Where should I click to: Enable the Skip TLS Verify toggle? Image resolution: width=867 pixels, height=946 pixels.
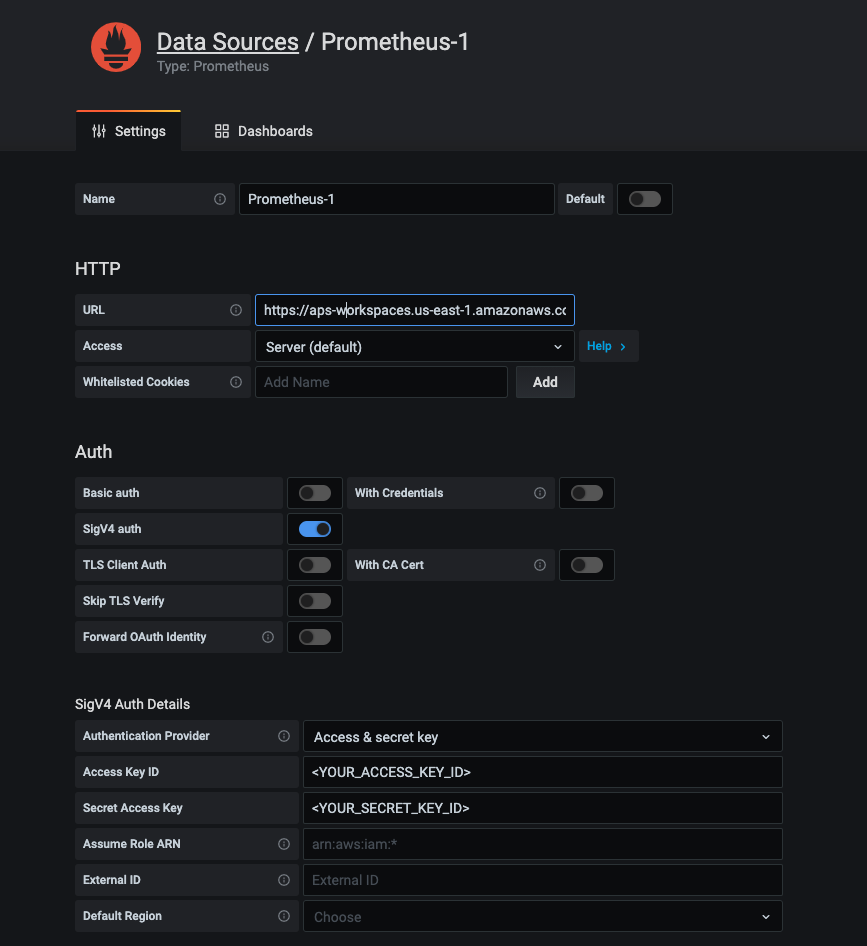(314, 601)
